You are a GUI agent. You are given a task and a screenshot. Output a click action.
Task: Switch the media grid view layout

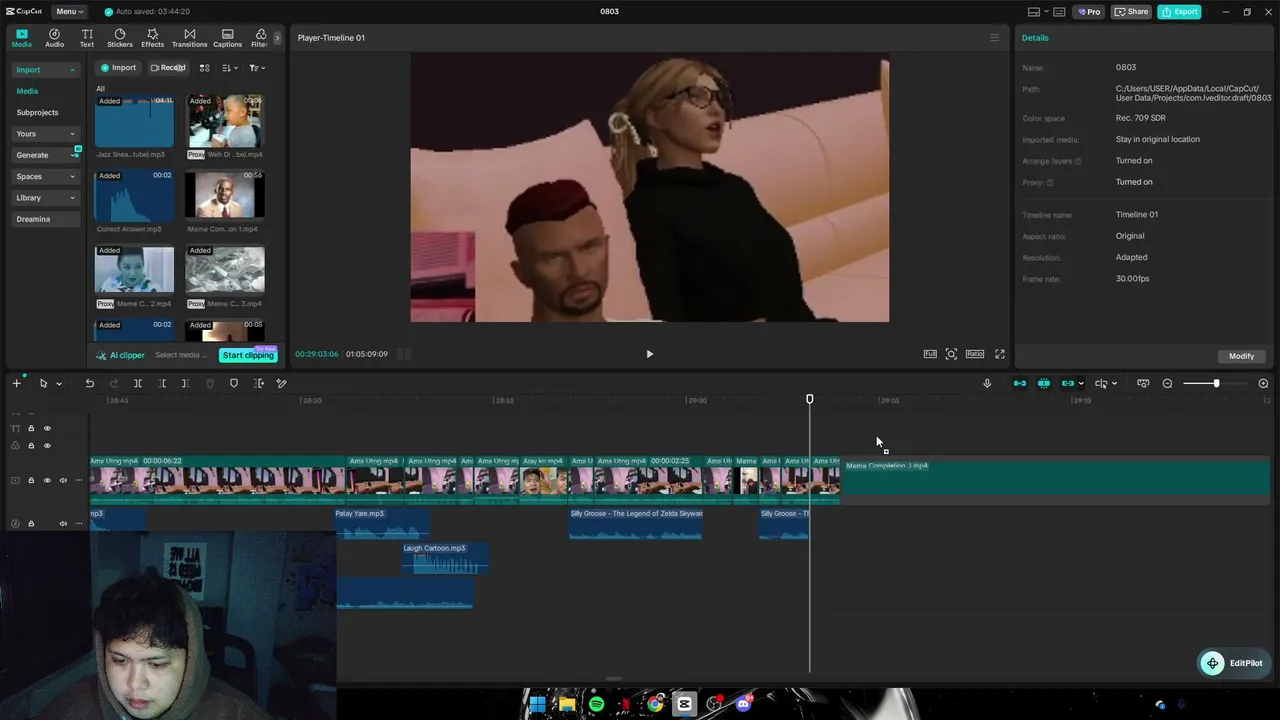(204, 68)
